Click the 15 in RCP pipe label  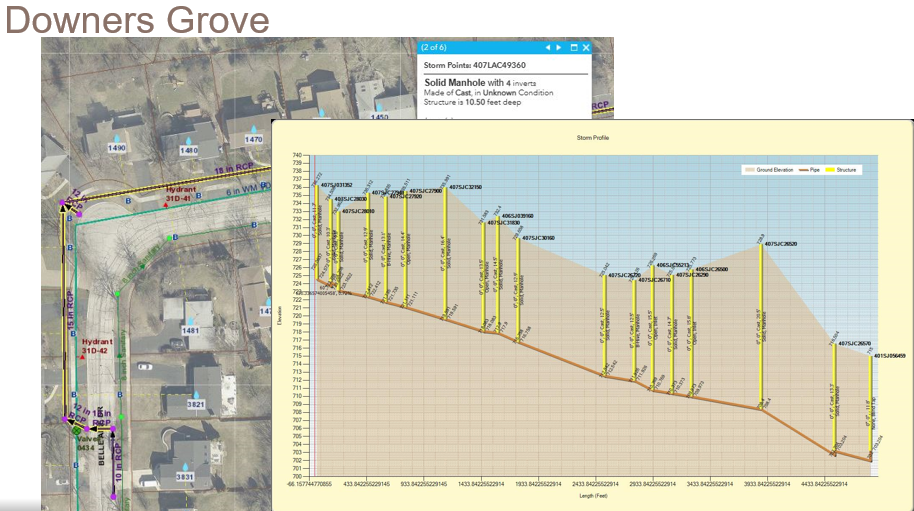(71, 313)
